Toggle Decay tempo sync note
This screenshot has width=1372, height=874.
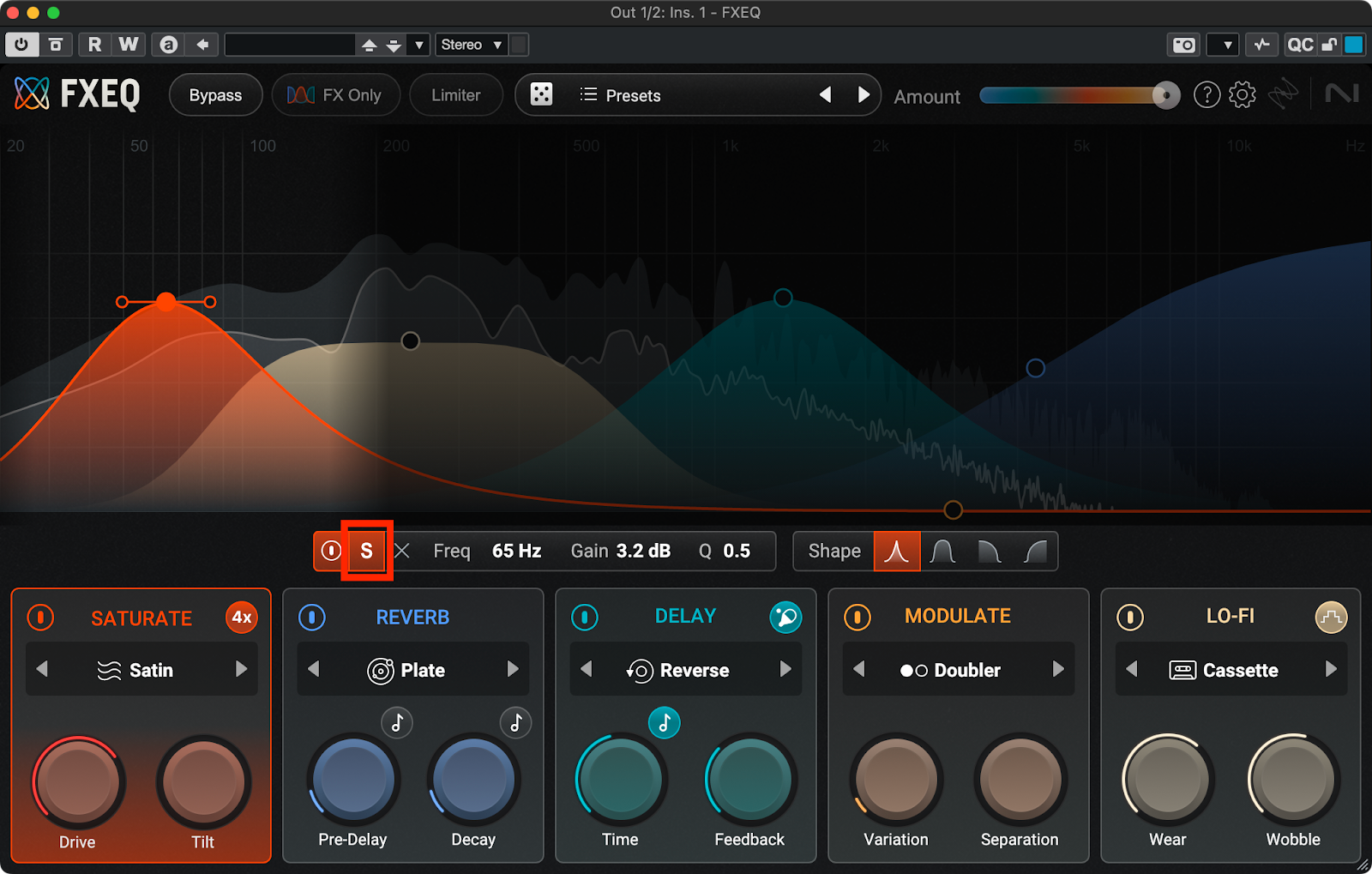point(515,723)
